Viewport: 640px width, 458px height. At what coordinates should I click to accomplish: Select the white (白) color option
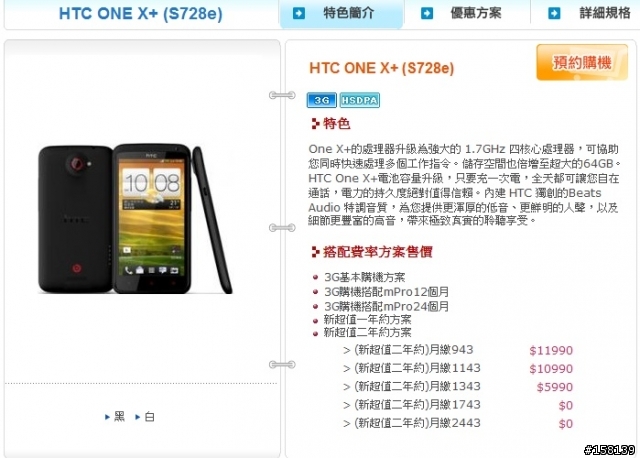click(x=145, y=417)
